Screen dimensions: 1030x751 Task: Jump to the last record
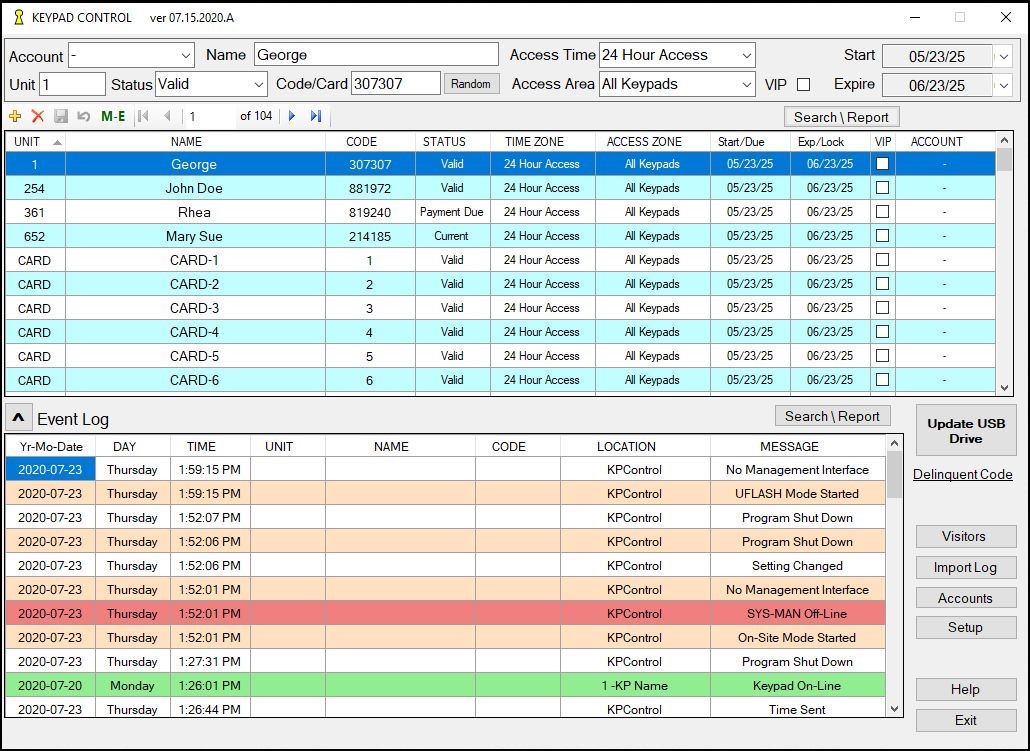(x=316, y=116)
